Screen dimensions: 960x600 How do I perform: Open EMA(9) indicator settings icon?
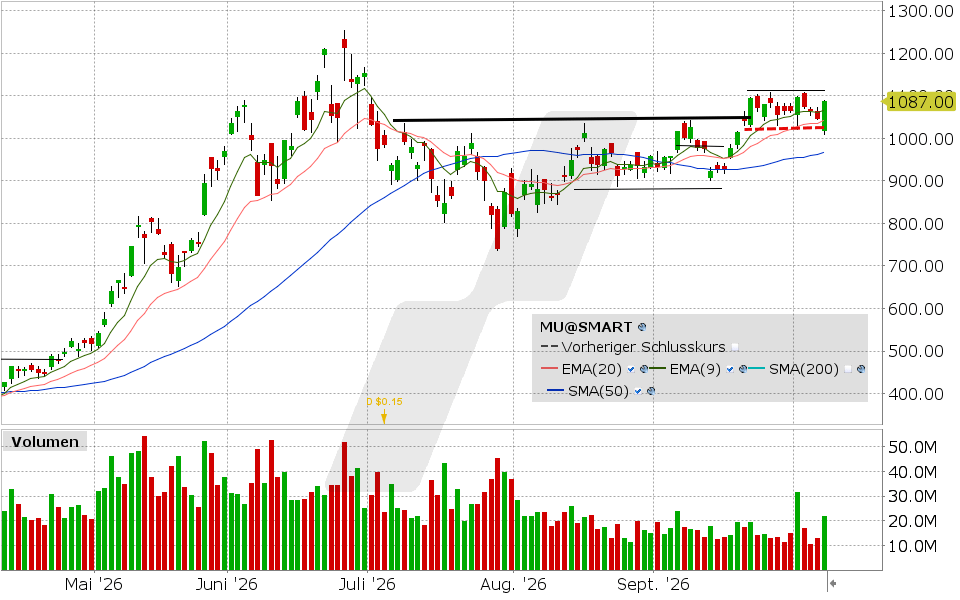742,369
